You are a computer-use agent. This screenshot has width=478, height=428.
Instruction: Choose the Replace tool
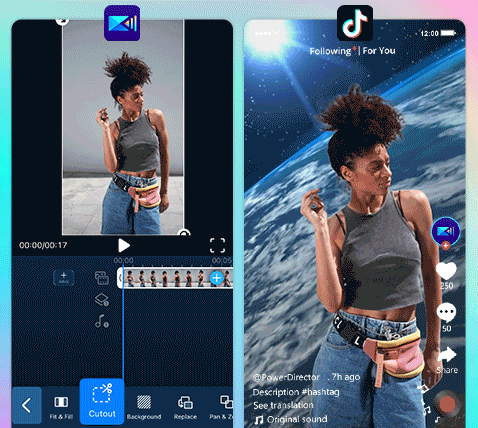(185, 407)
